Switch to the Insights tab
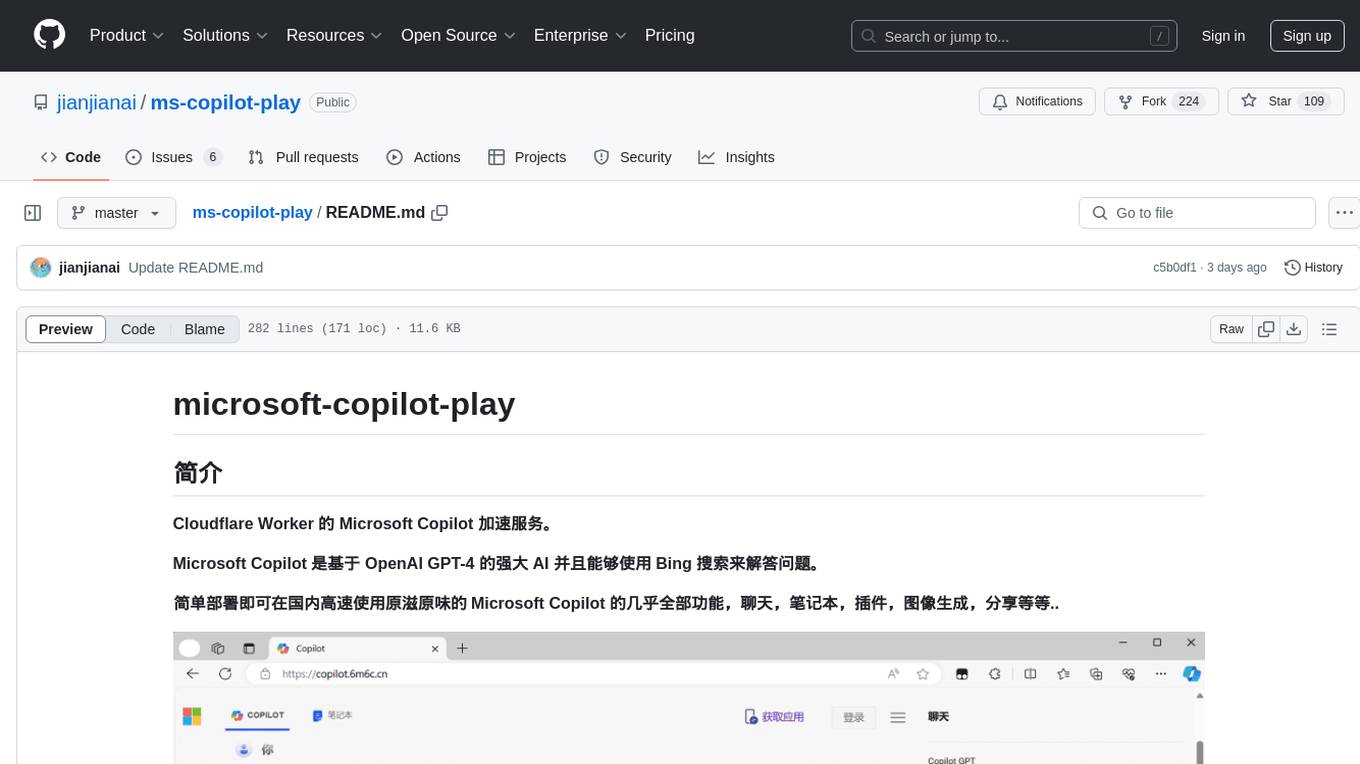This screenshot has width=1360, height=764. [736, 157]
